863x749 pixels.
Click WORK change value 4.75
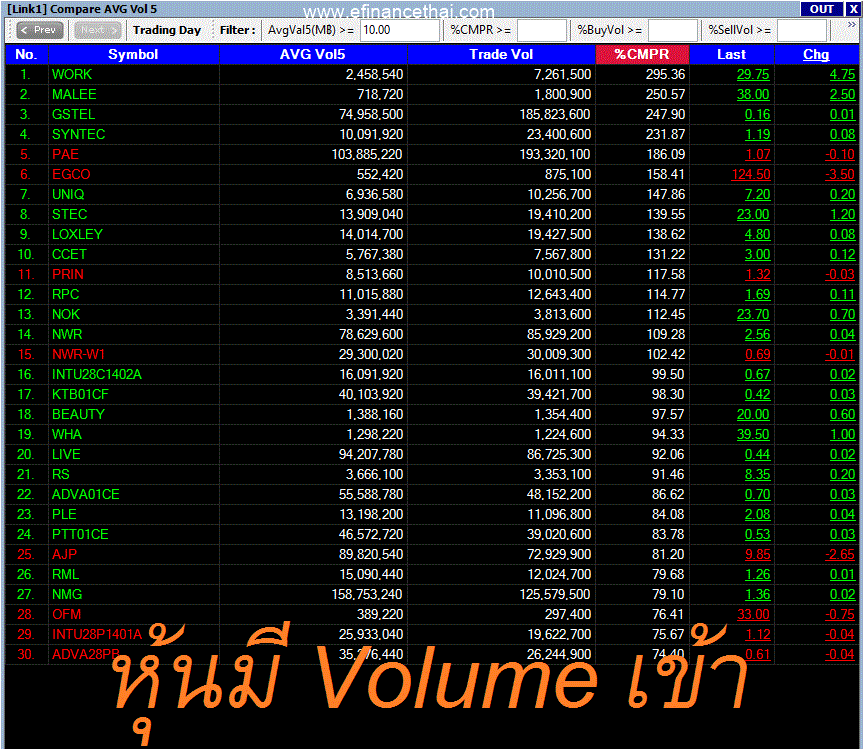843,75
